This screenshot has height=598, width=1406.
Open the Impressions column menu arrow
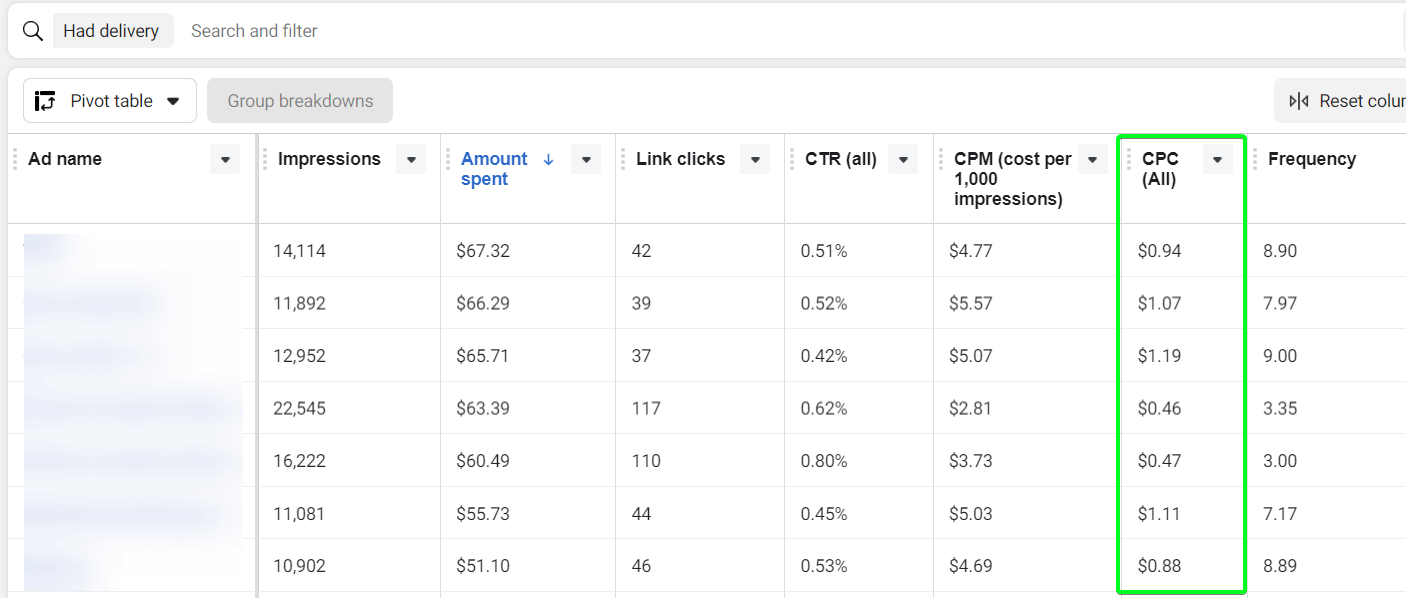[x=411, y=159]
